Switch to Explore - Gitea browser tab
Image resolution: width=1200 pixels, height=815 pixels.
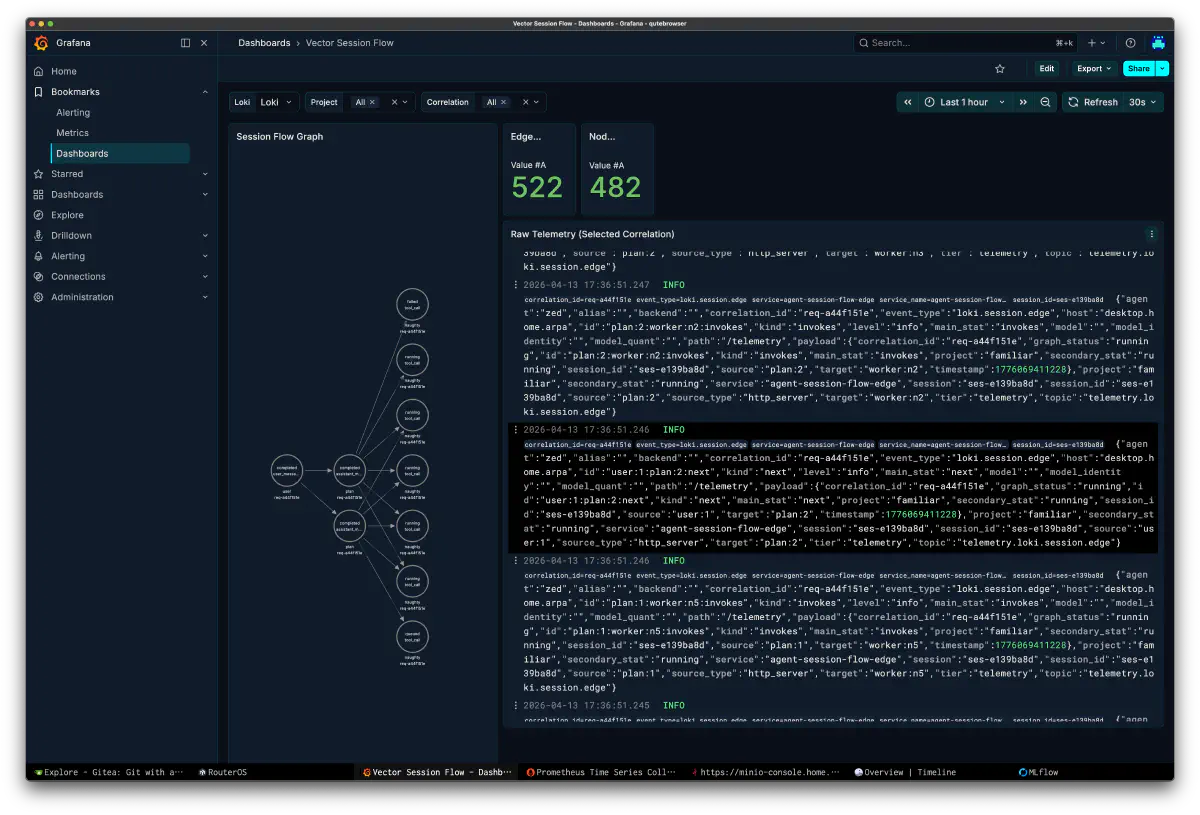(x=108, y=772)
